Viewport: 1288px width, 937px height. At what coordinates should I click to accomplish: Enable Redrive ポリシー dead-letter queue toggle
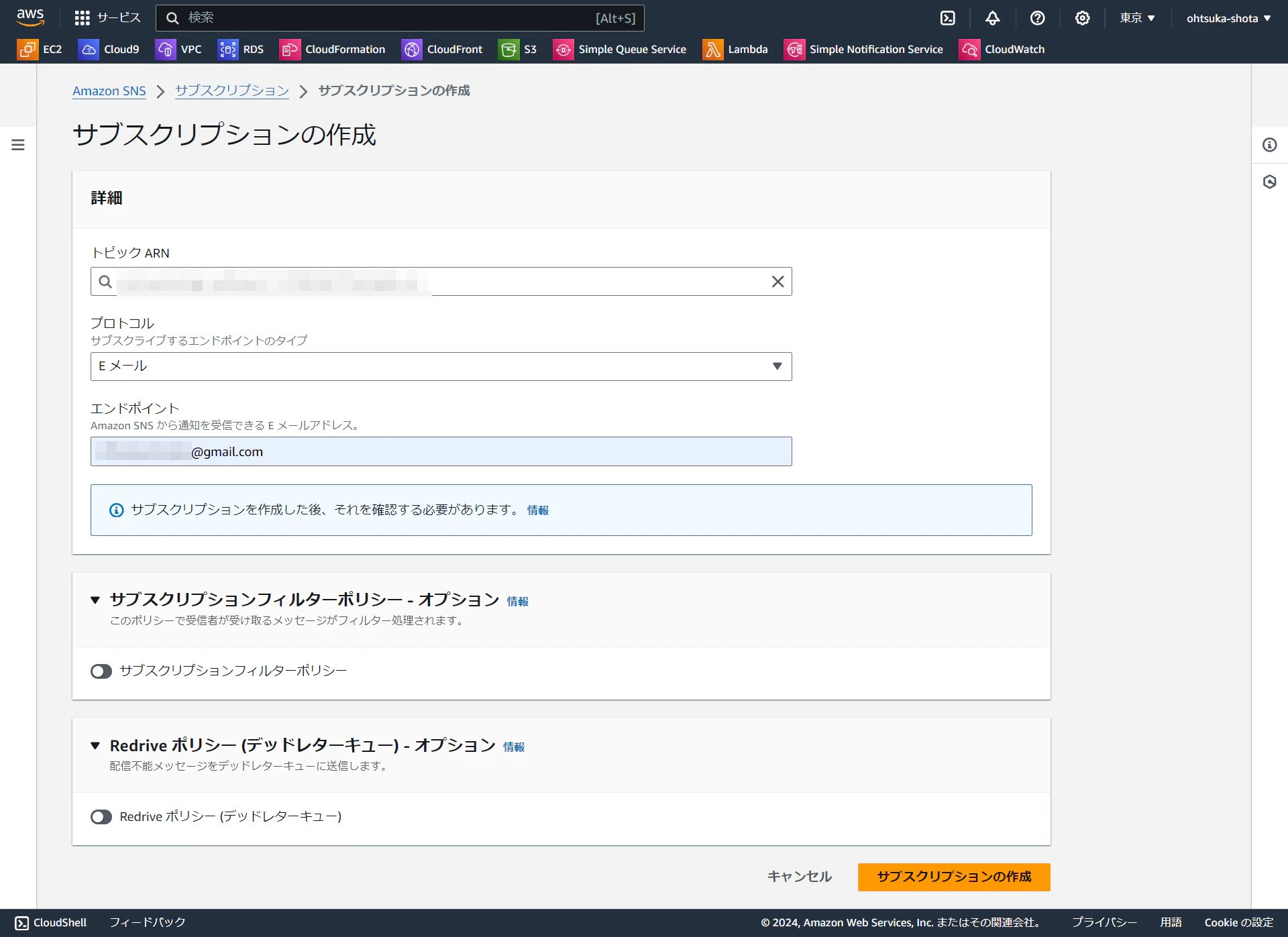click(x=101, y=817)
